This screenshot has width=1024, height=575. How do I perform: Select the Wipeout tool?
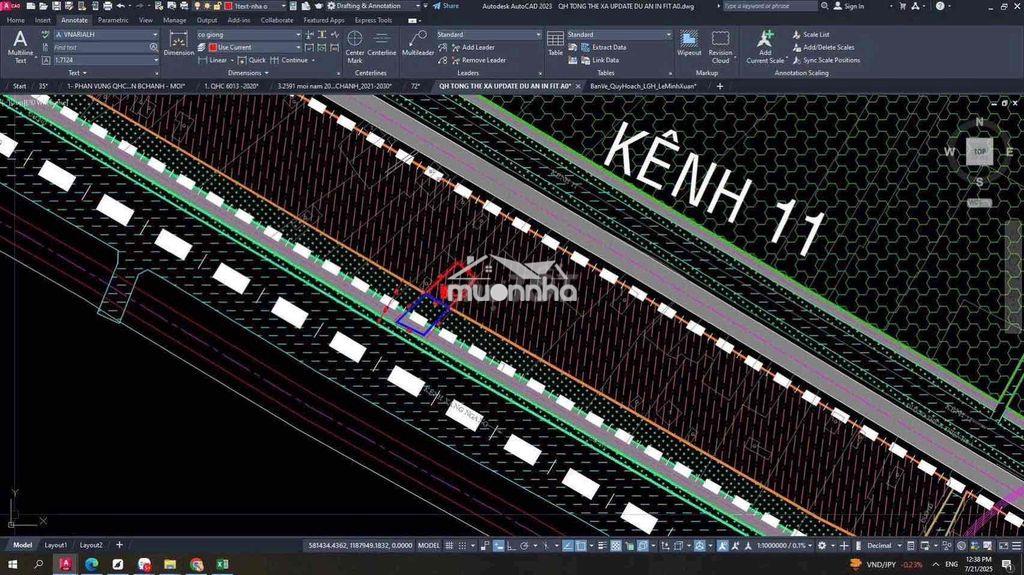click(x=689, y=44)
